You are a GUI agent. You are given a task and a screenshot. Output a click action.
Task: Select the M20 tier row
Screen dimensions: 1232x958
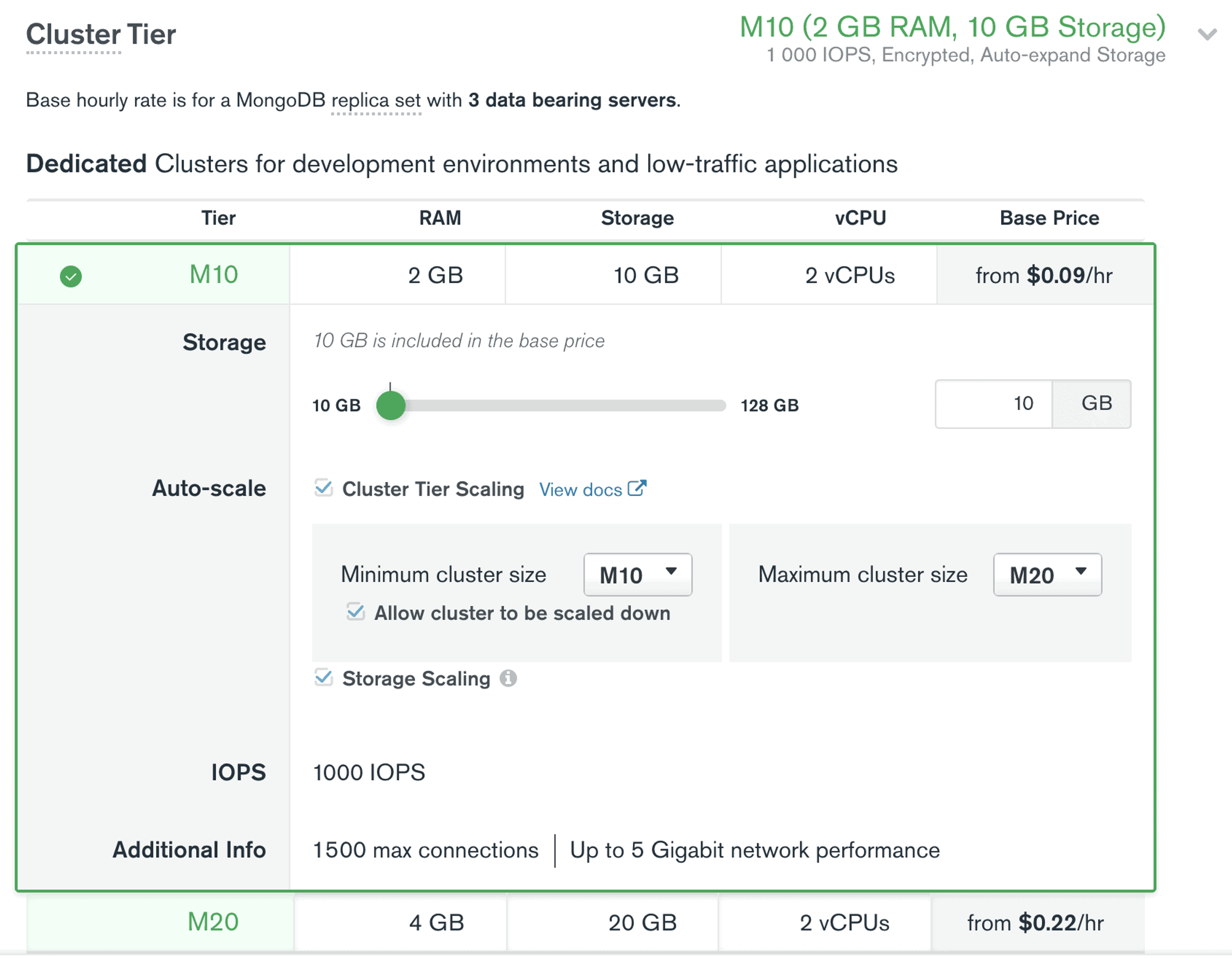pyautogui.click(x=586, y=923)
